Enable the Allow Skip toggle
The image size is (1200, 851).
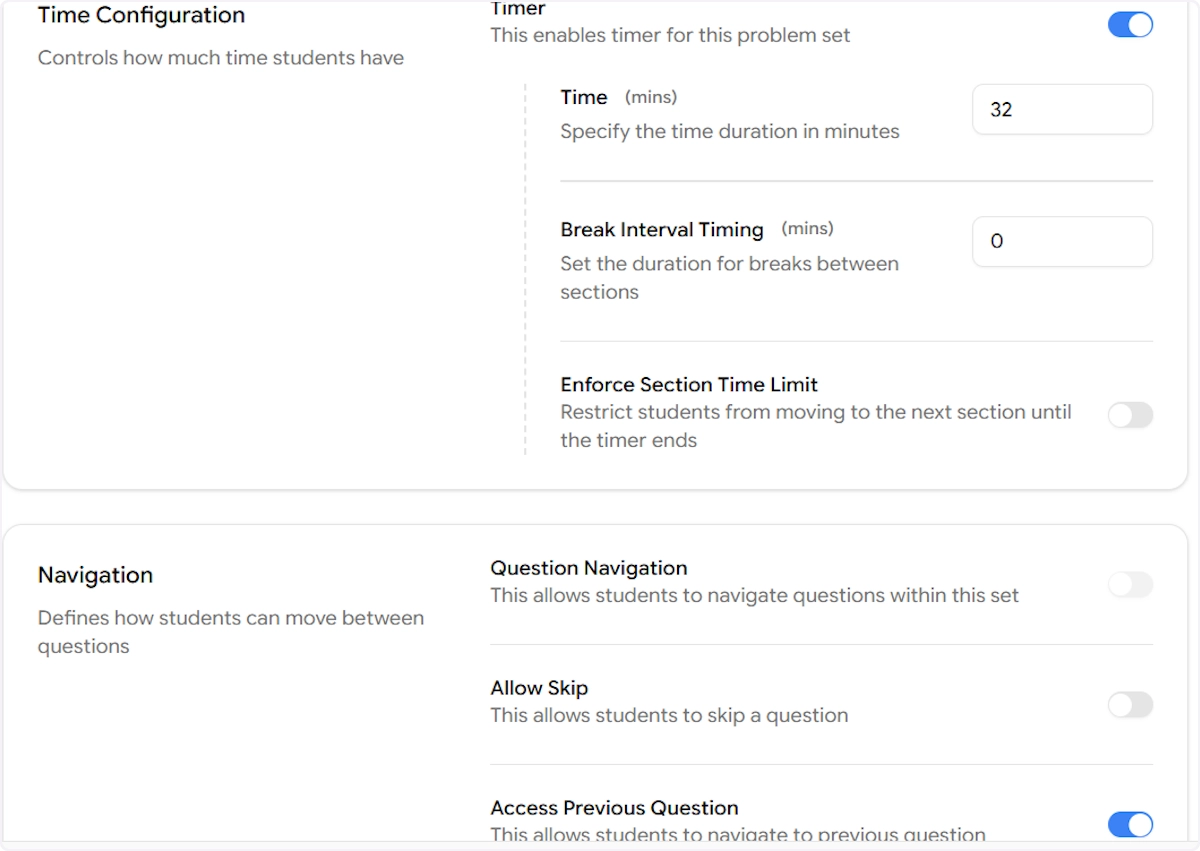[1130, 705]
